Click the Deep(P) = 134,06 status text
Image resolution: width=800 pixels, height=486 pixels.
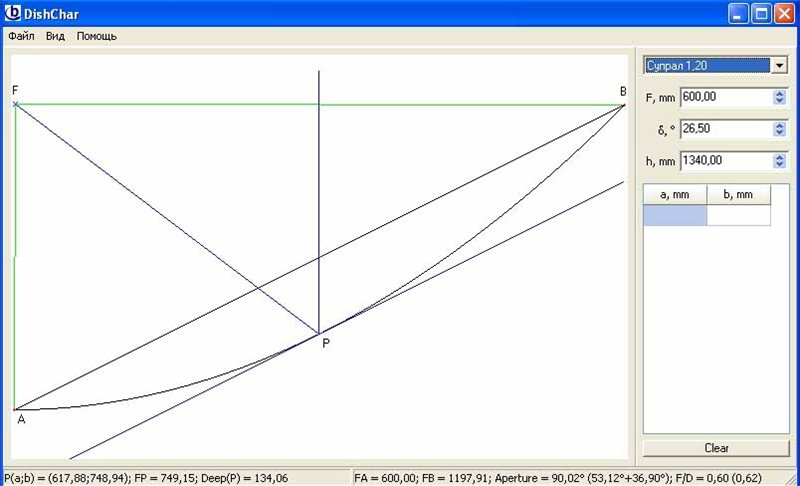tap(244, 478)
